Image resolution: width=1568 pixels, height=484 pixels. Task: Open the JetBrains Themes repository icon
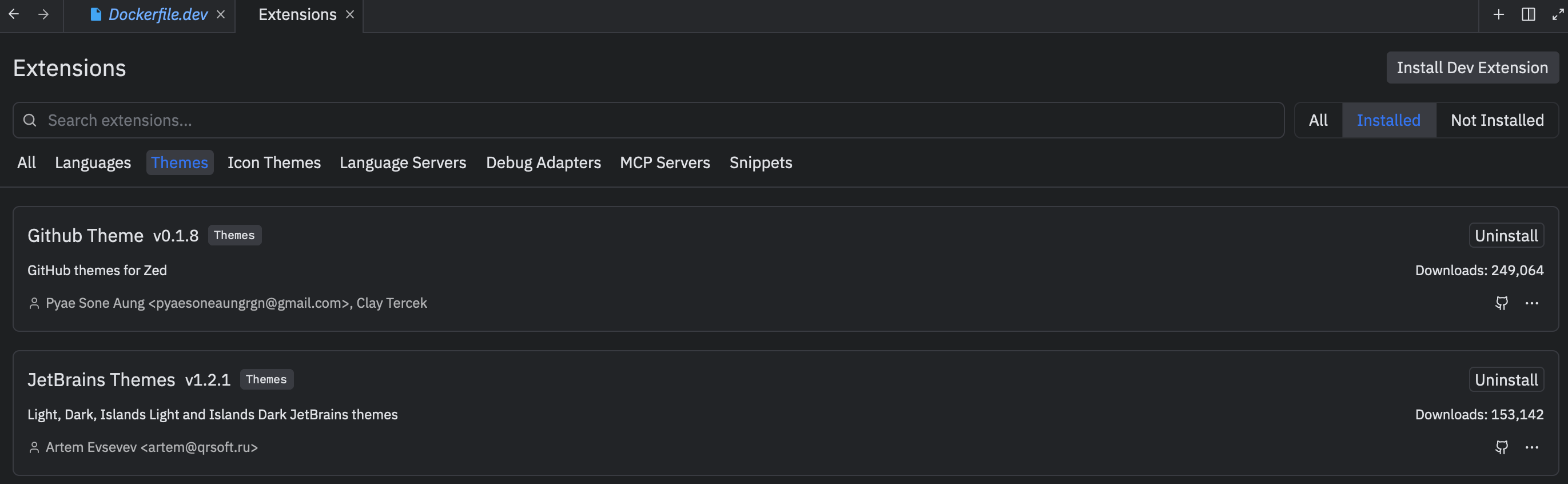pyautogui.click(x=1502, y=447)
